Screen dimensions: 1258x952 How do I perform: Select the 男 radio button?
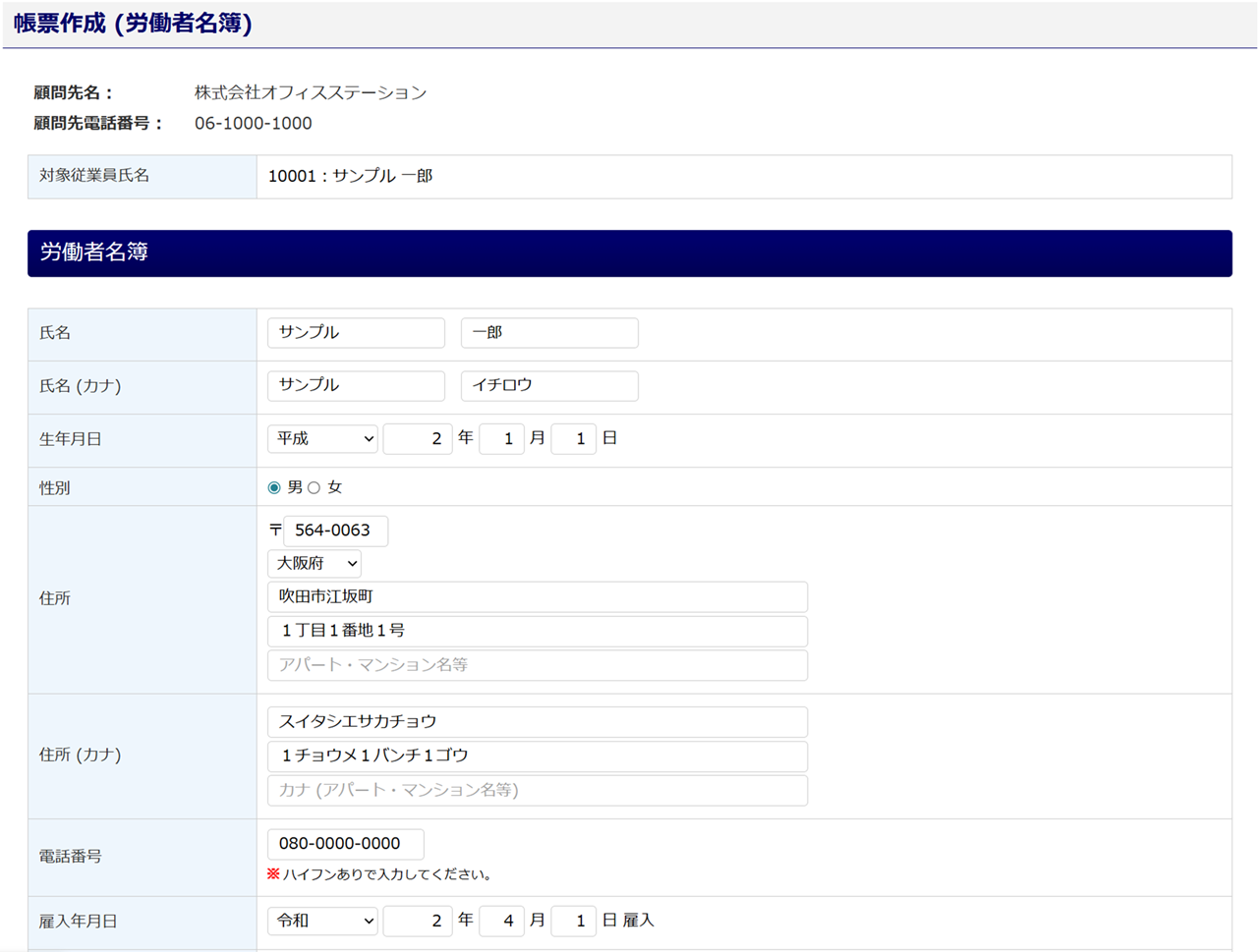coord(274,487)
